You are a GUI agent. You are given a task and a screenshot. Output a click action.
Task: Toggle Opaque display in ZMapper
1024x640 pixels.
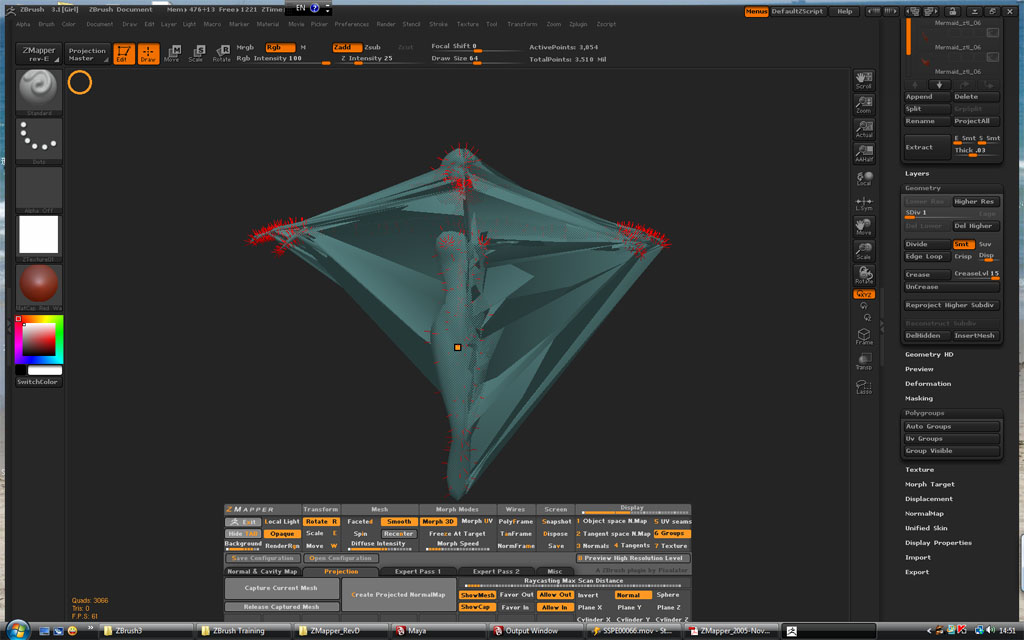[x=282, y=534]
